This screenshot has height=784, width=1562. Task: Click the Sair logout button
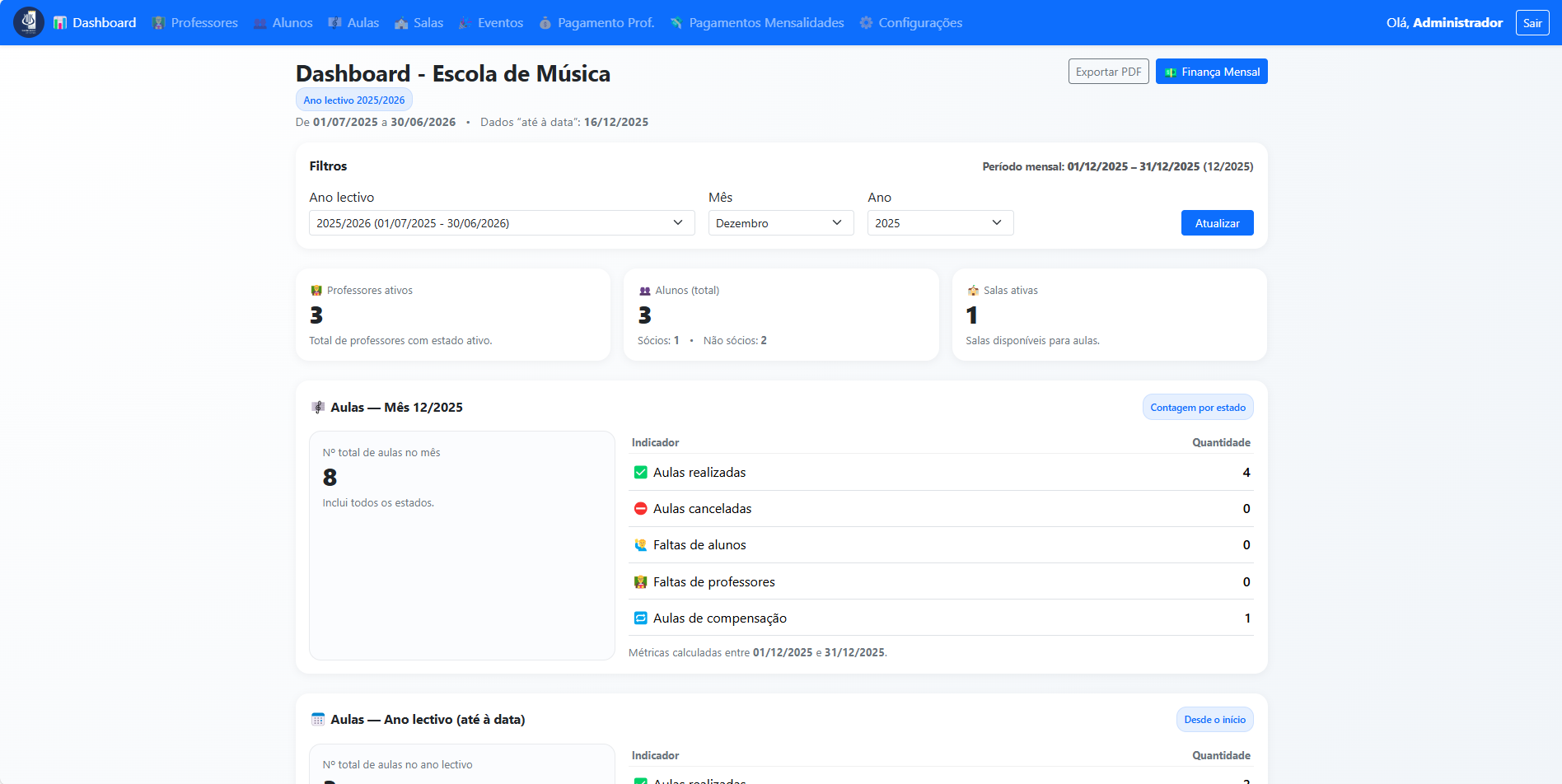(x=1532, y=23)
